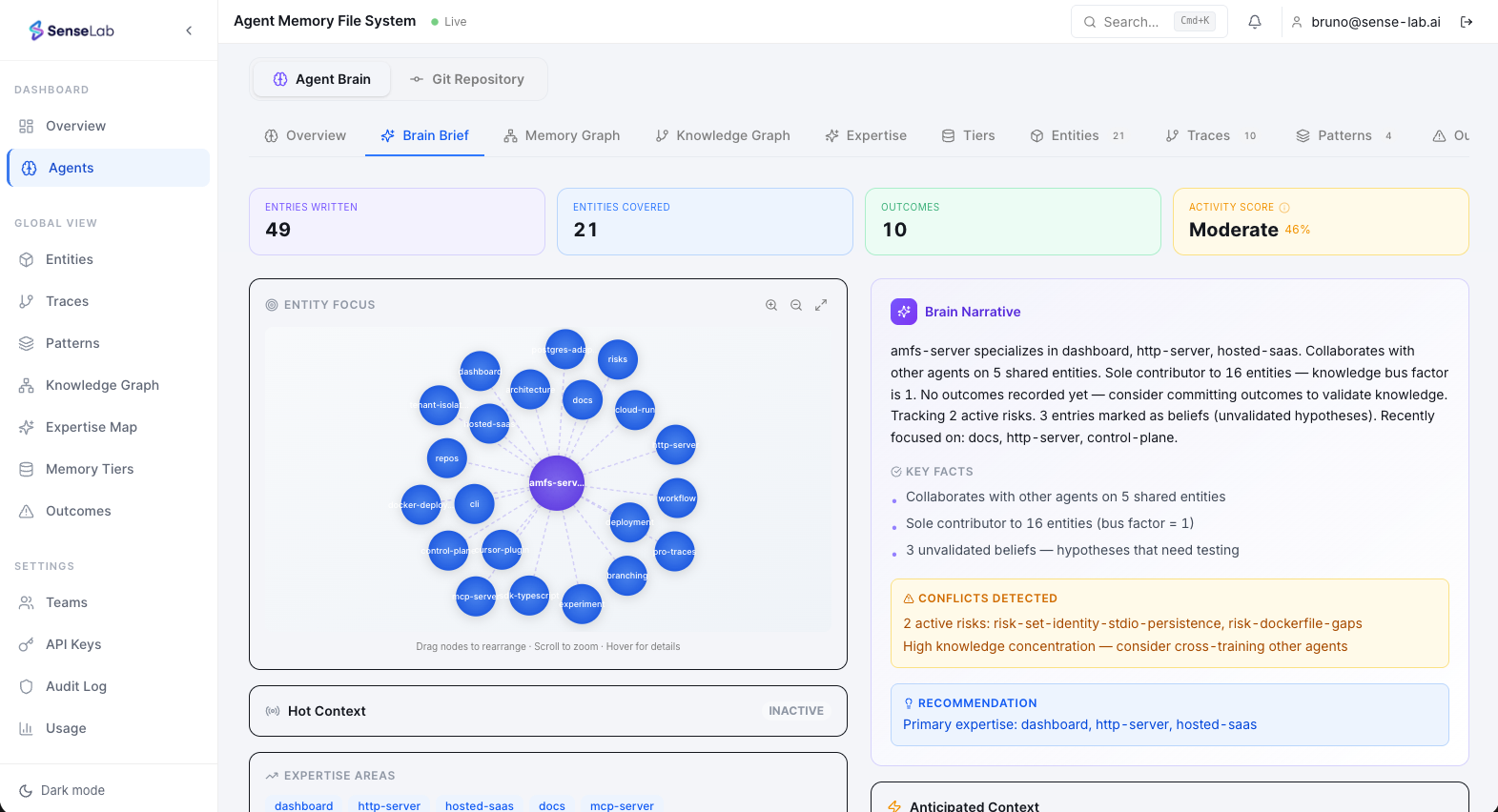Click the Brain Narrative sparkle icon

click(903, 312)
